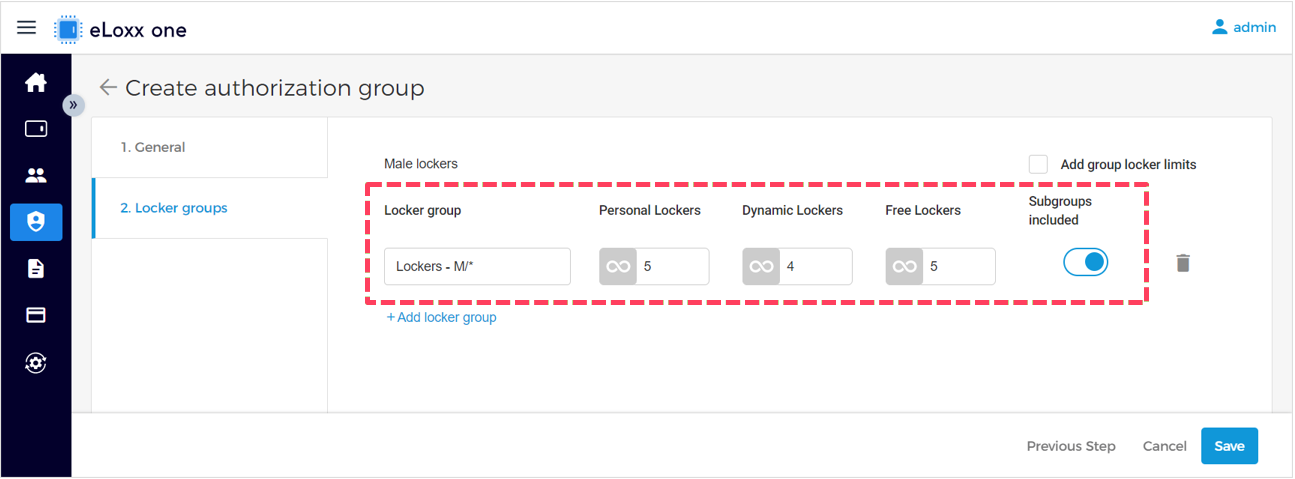The image size is (1295, 479).
Task: Click the Personal Lockers column header
Action: [650, 210]
